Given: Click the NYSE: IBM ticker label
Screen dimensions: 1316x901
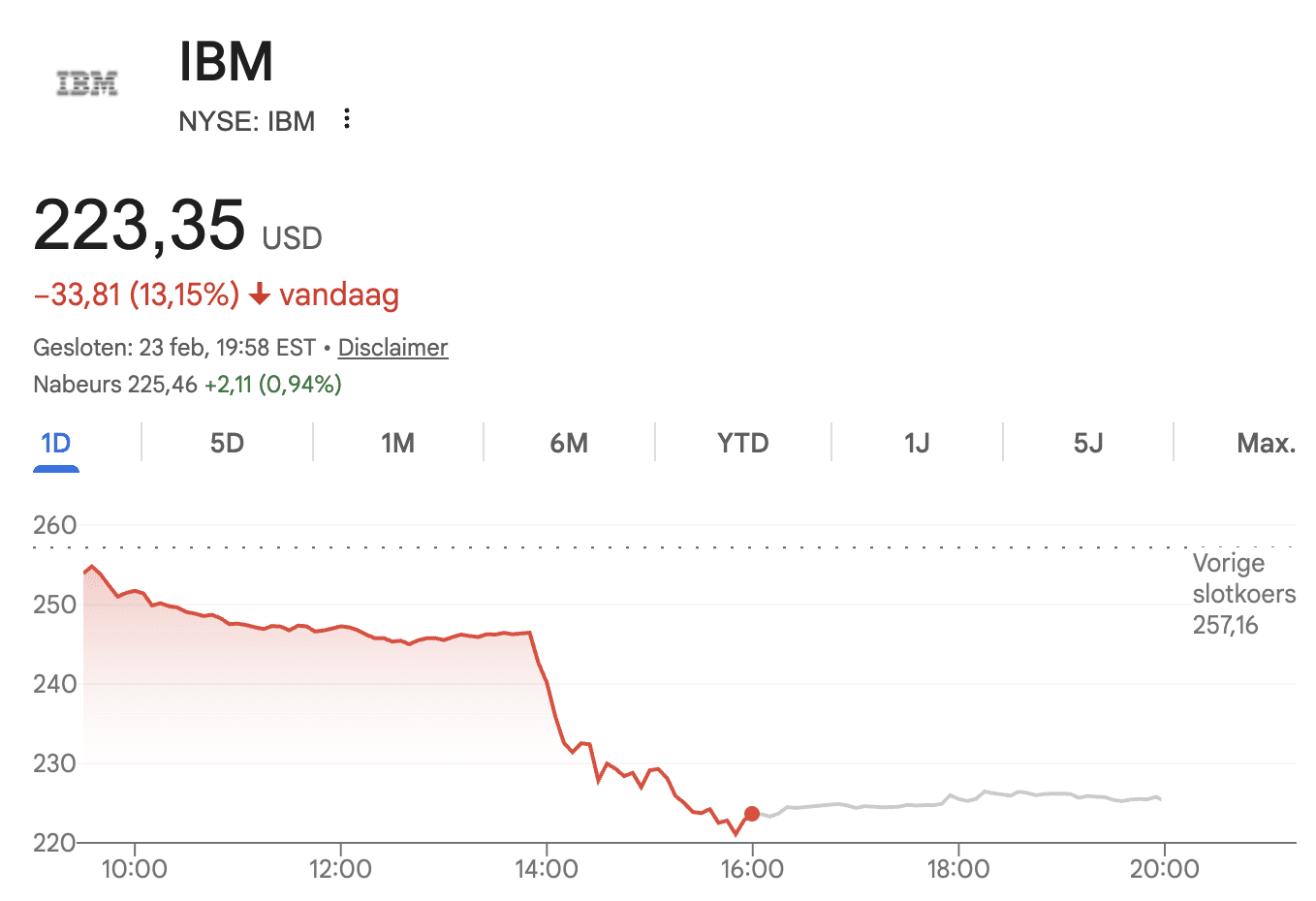Looking at the screenshot, I should 247,122.
